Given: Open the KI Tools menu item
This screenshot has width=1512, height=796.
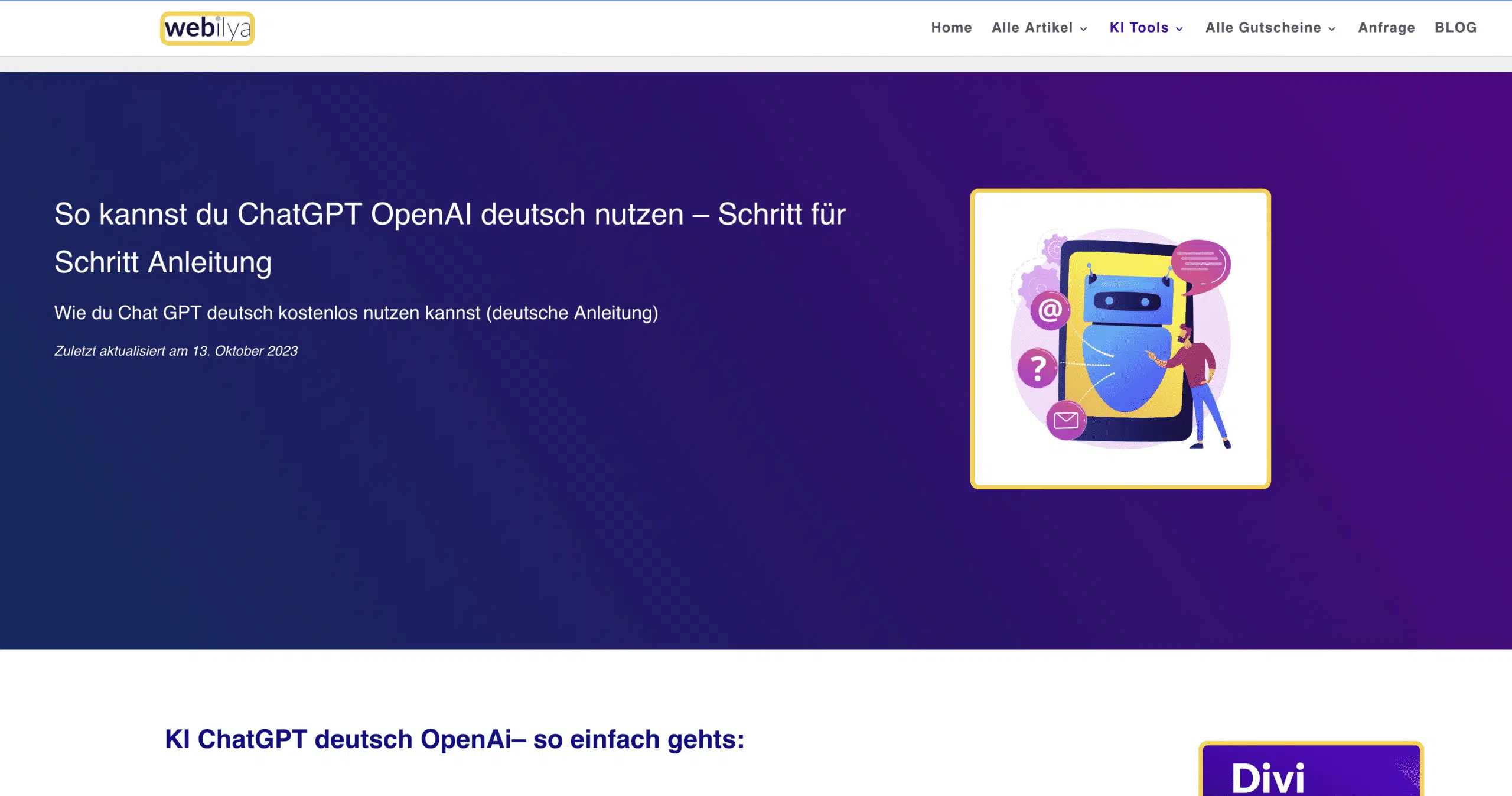Looking at the screenshot, I should coord(1139,28).
